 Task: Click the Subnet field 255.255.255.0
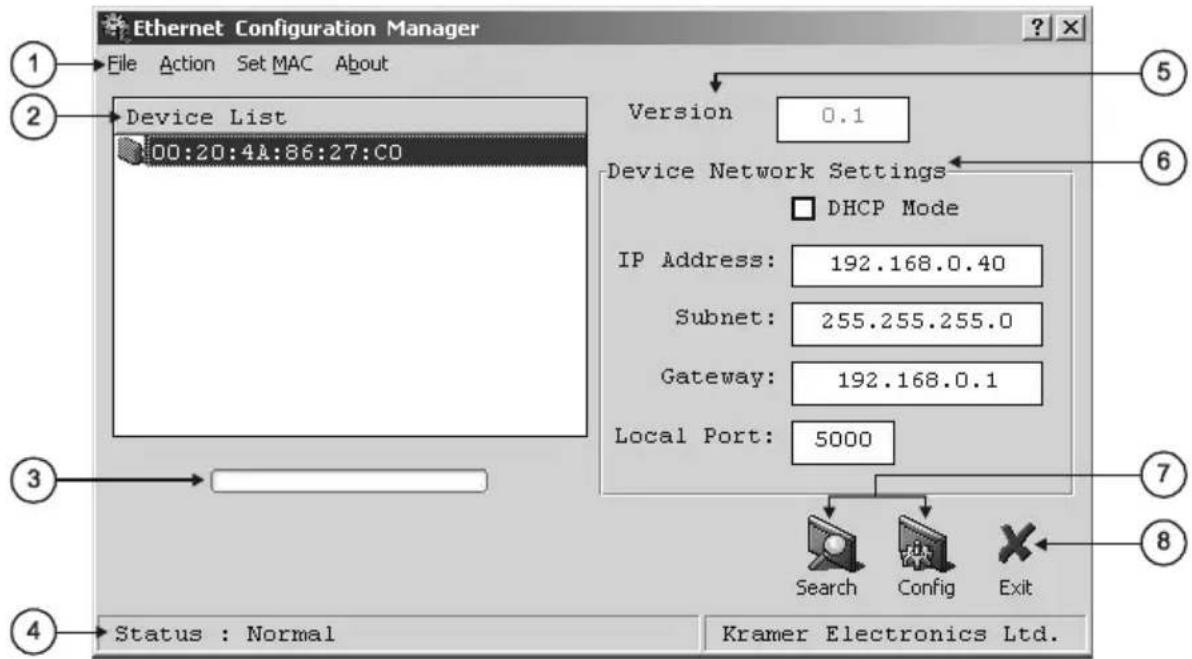click(x=917, y=324)
